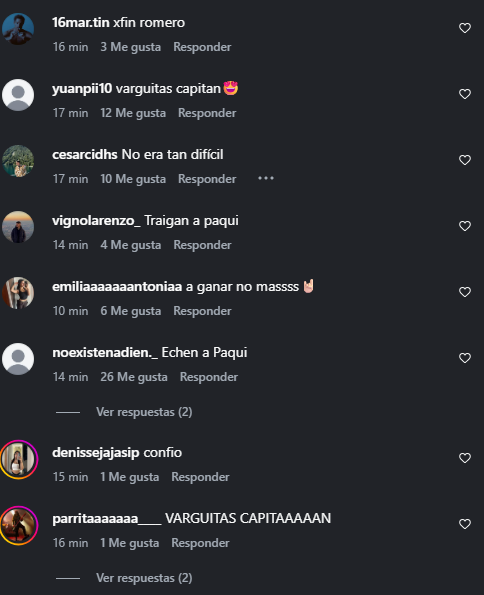Open the denissejajasip story avatar
This screenshot has width=484, height=595.
coord(18,459)
